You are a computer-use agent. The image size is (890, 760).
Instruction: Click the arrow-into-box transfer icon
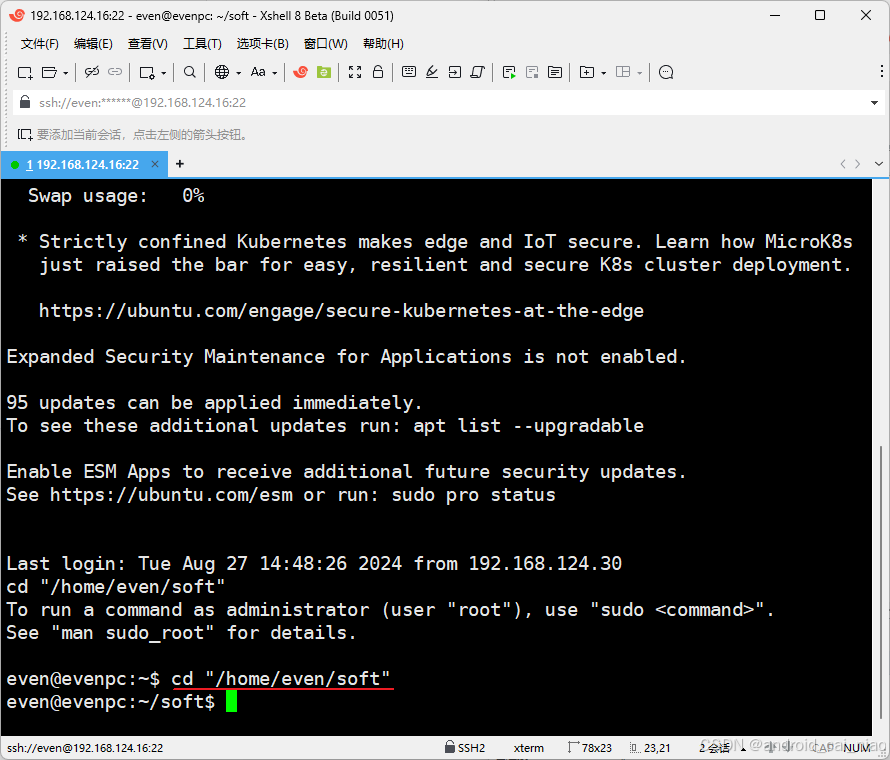[x=455, y=72]
